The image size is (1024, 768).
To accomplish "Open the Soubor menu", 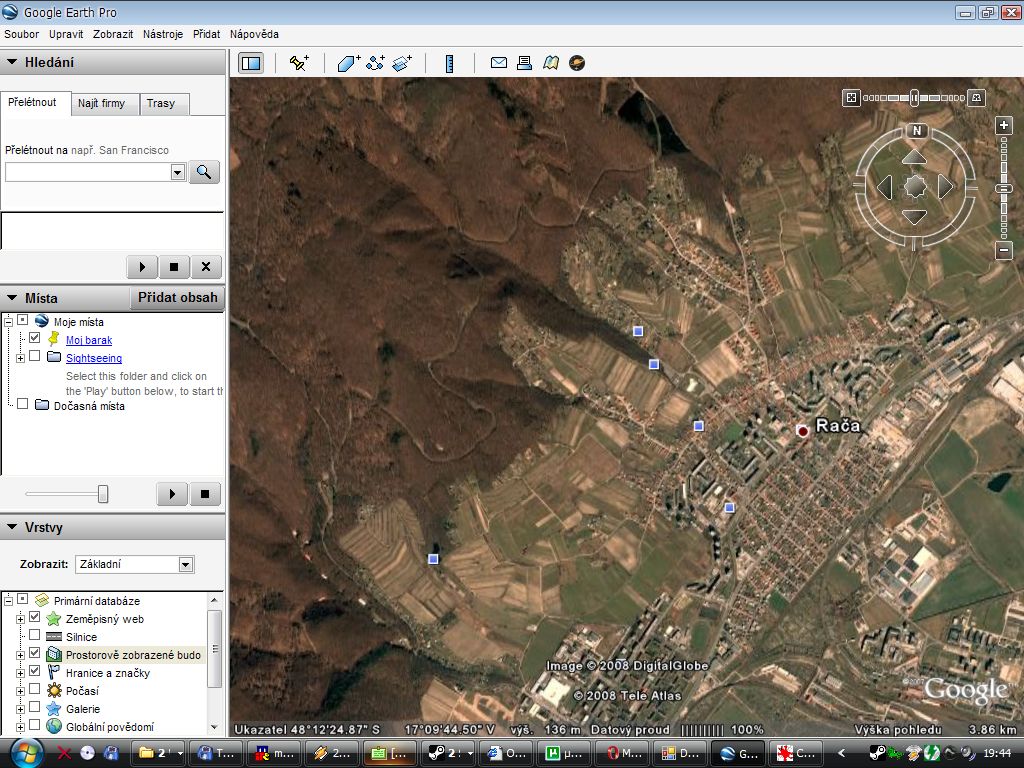I will (x=22, y=34).
